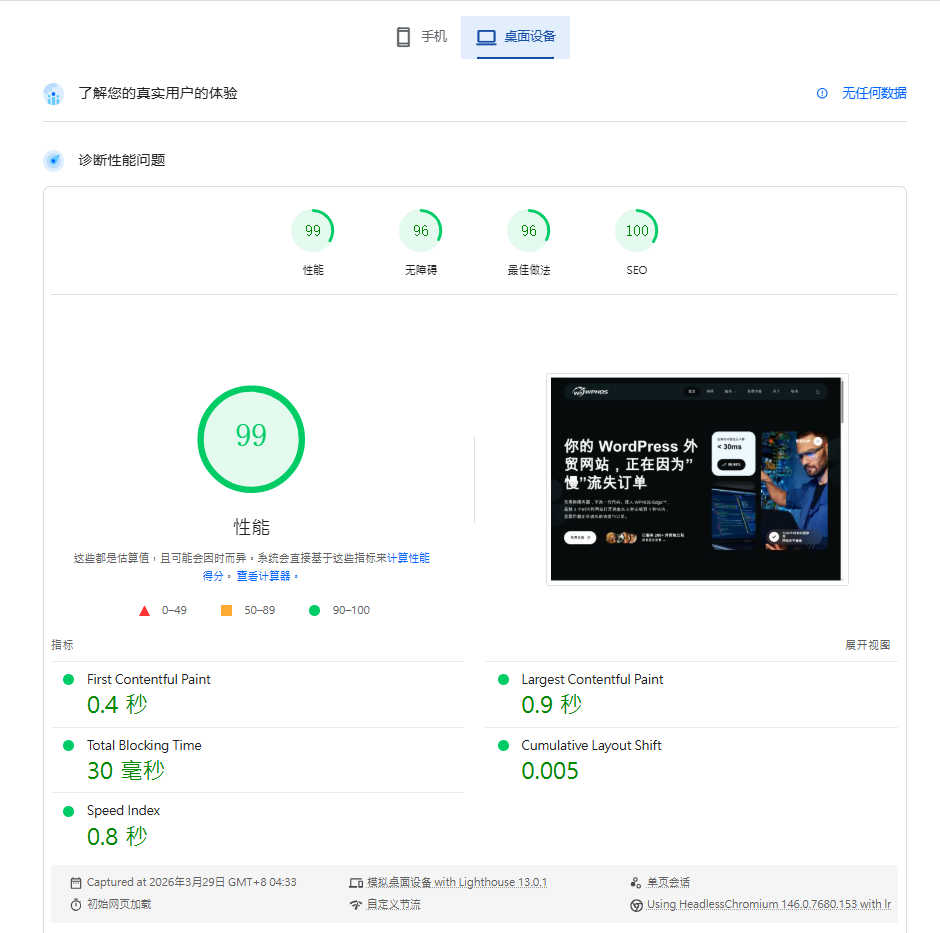This screenshot has height=933, width=940.
Task: Jump to the 无障碍 score gauge of 96
Action: point(420,232)
